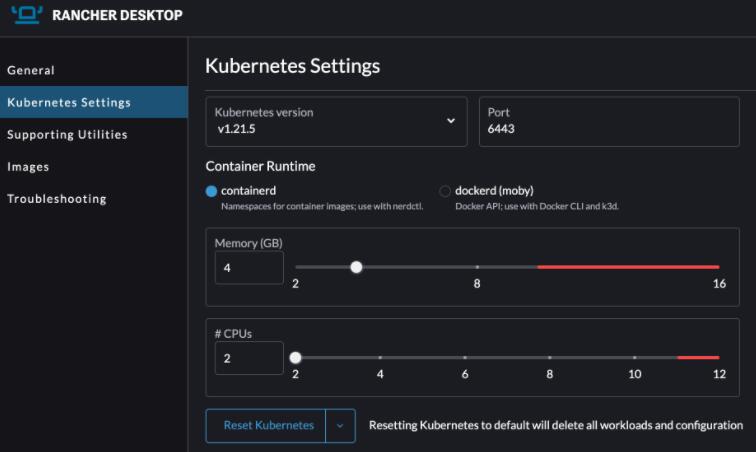Expand the Kubernetes version dropdown
This screenshot has height=452, width=756.
tap(336, 122)
